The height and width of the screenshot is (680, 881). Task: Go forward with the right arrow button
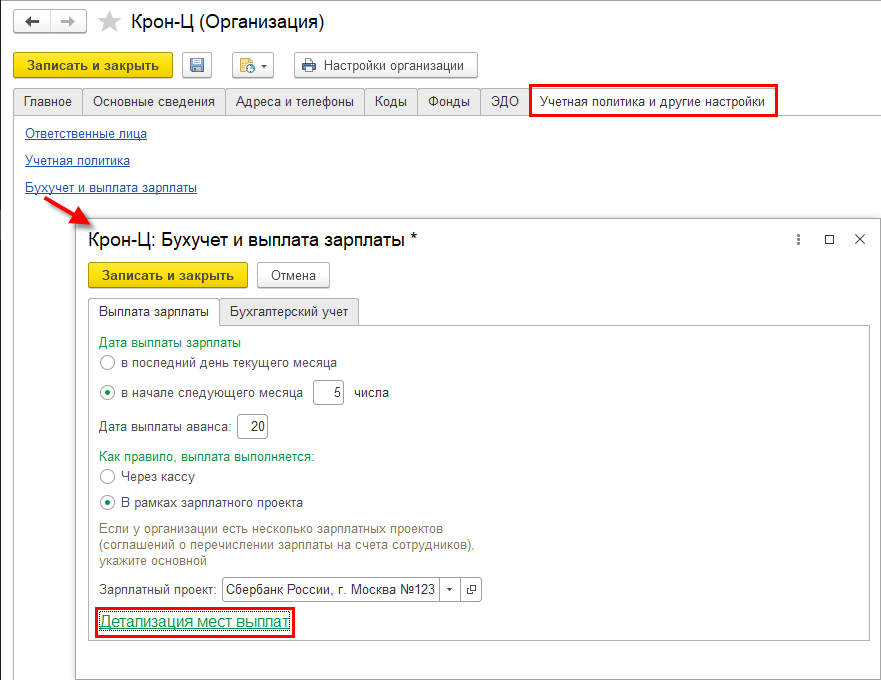point(68,22)
